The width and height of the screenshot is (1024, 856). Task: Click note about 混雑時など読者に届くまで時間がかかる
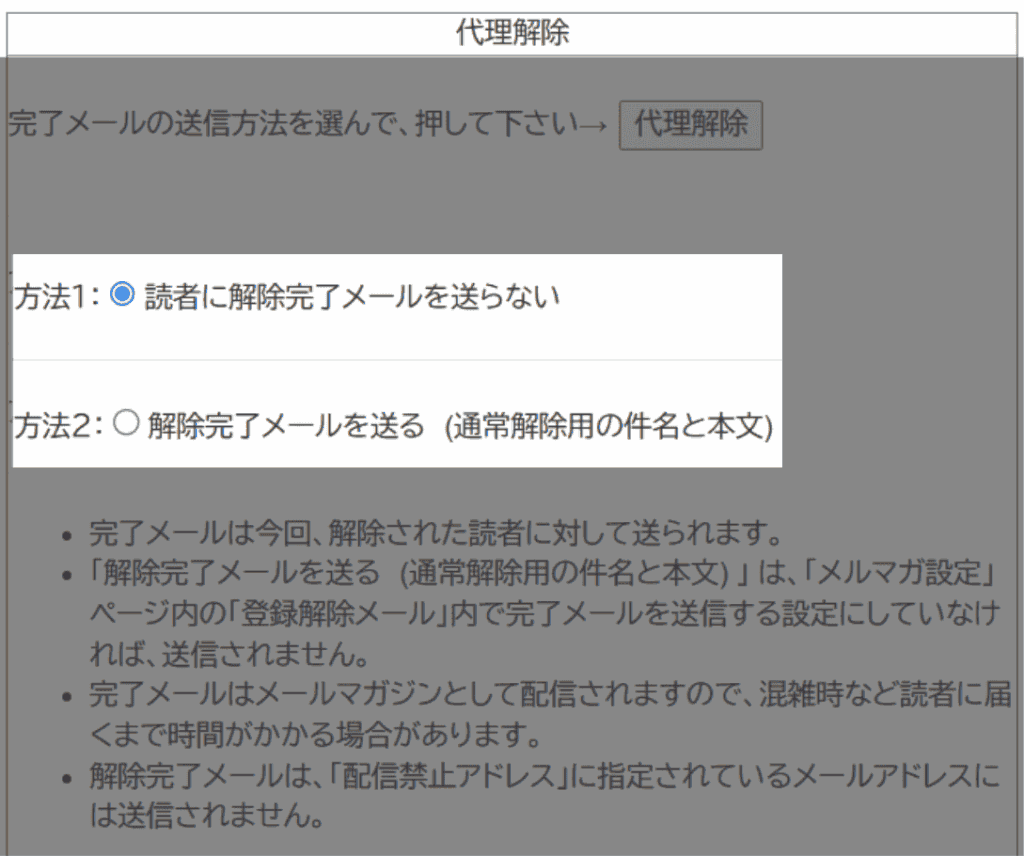pyautogui.click(x=550, y=714)
